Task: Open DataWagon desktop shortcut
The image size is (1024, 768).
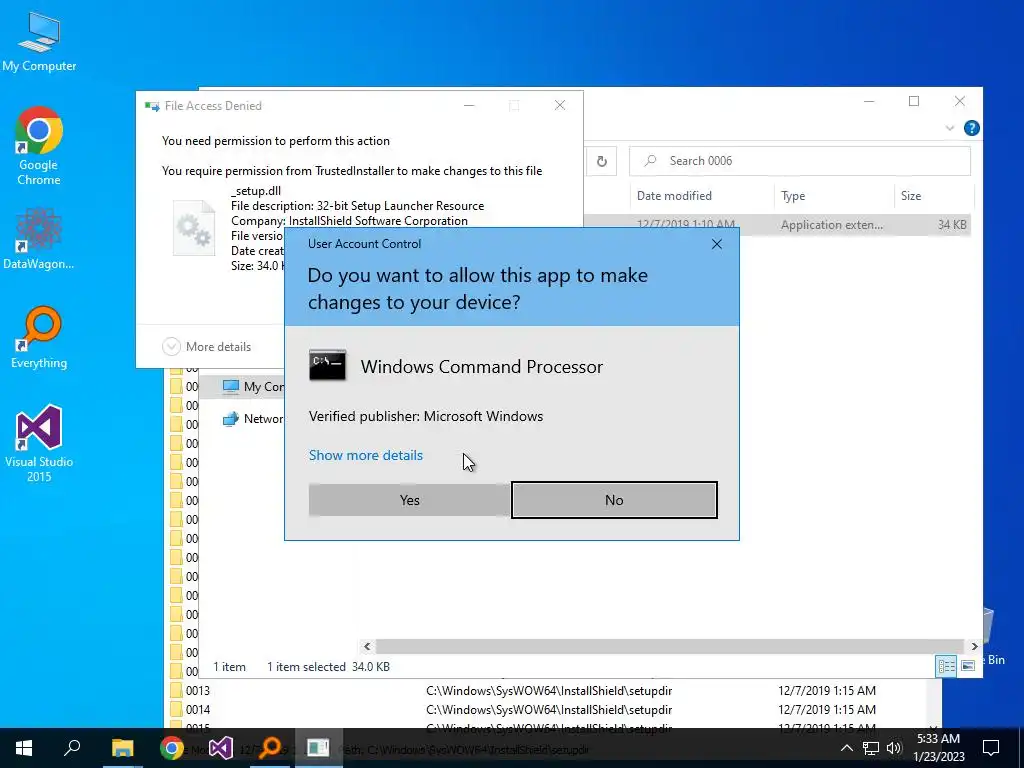Action: click(39, 238)
